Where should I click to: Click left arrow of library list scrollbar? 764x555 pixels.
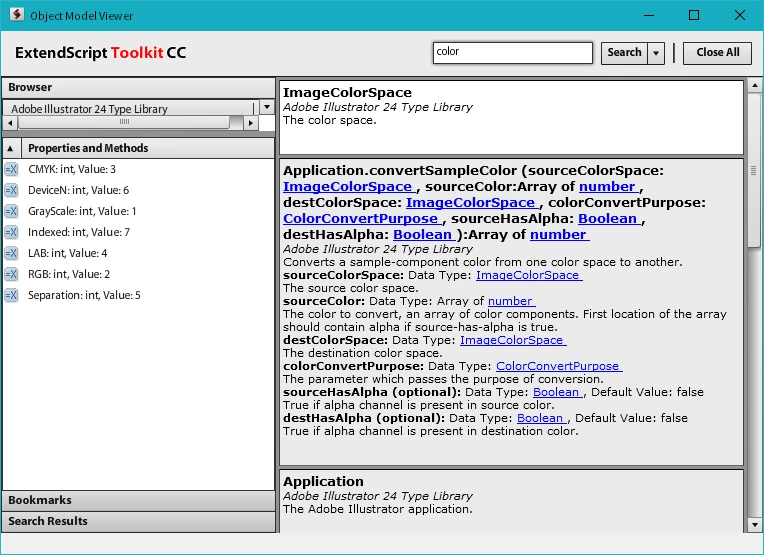point(10,123)
